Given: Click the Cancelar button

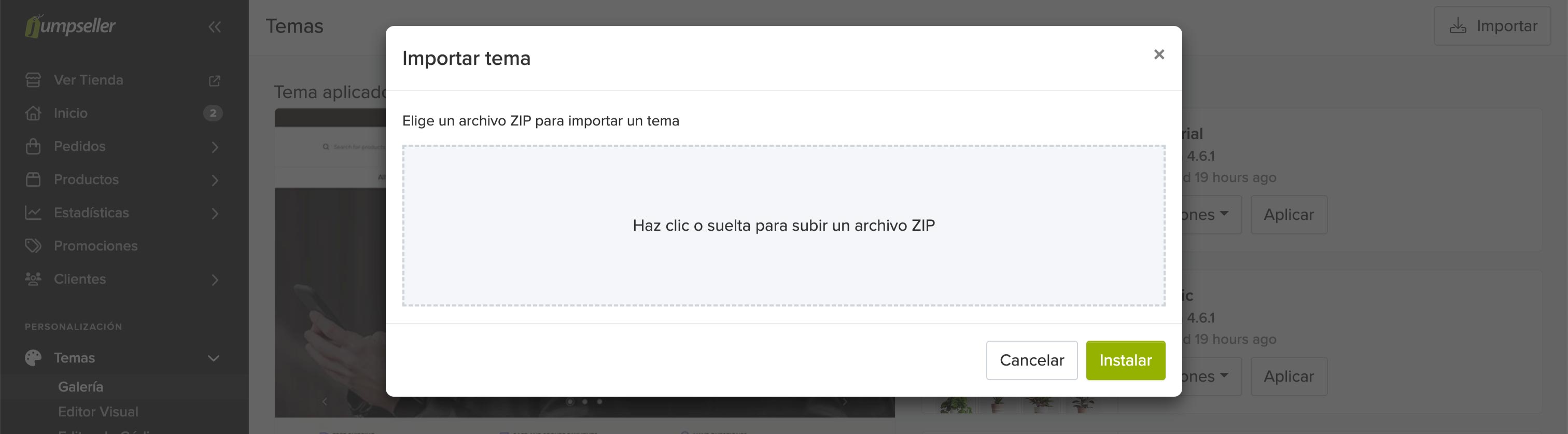Looking at the screenshot, I should [x=1031, y=360].
